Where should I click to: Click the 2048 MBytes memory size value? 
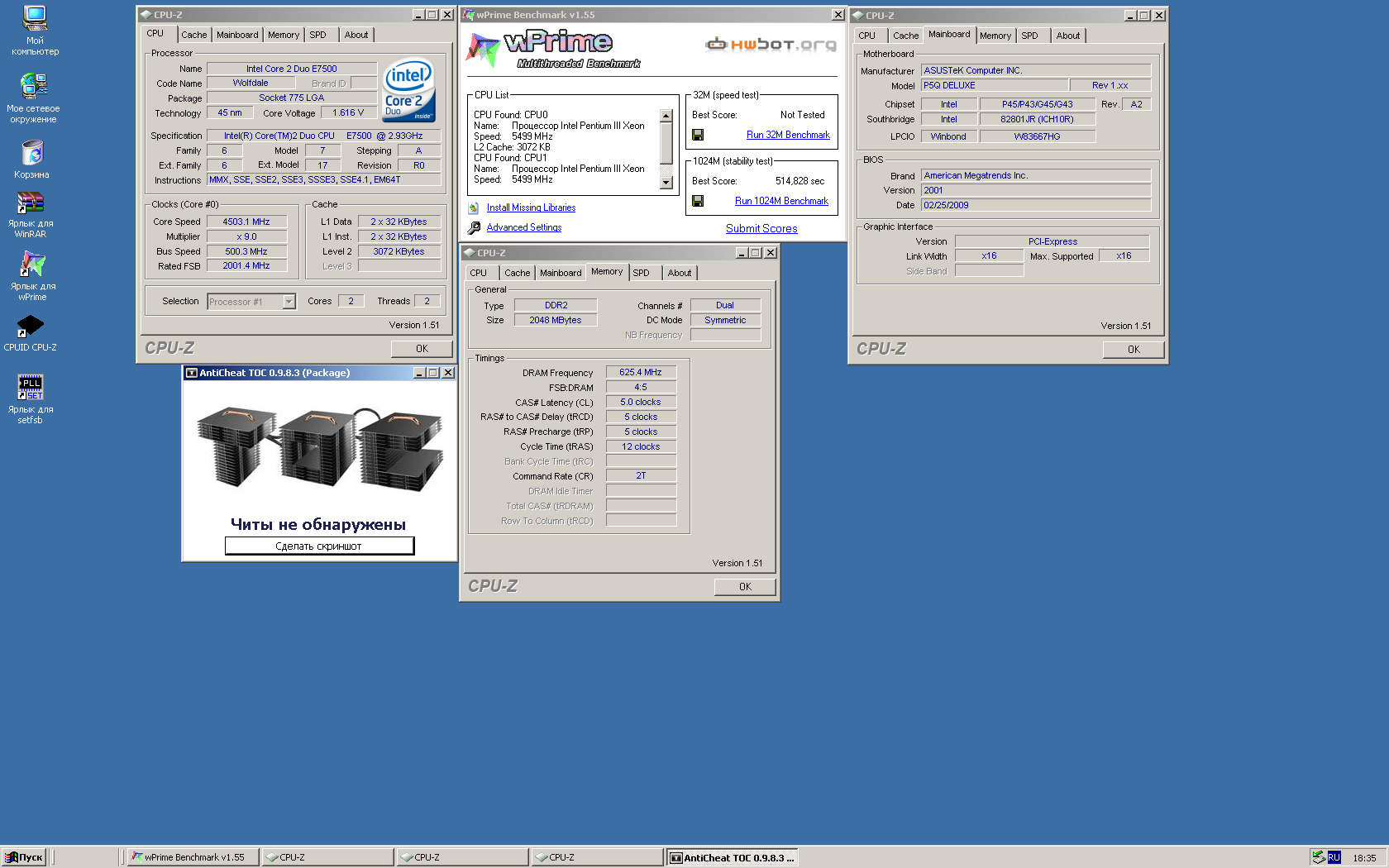[x=556, y=321]
